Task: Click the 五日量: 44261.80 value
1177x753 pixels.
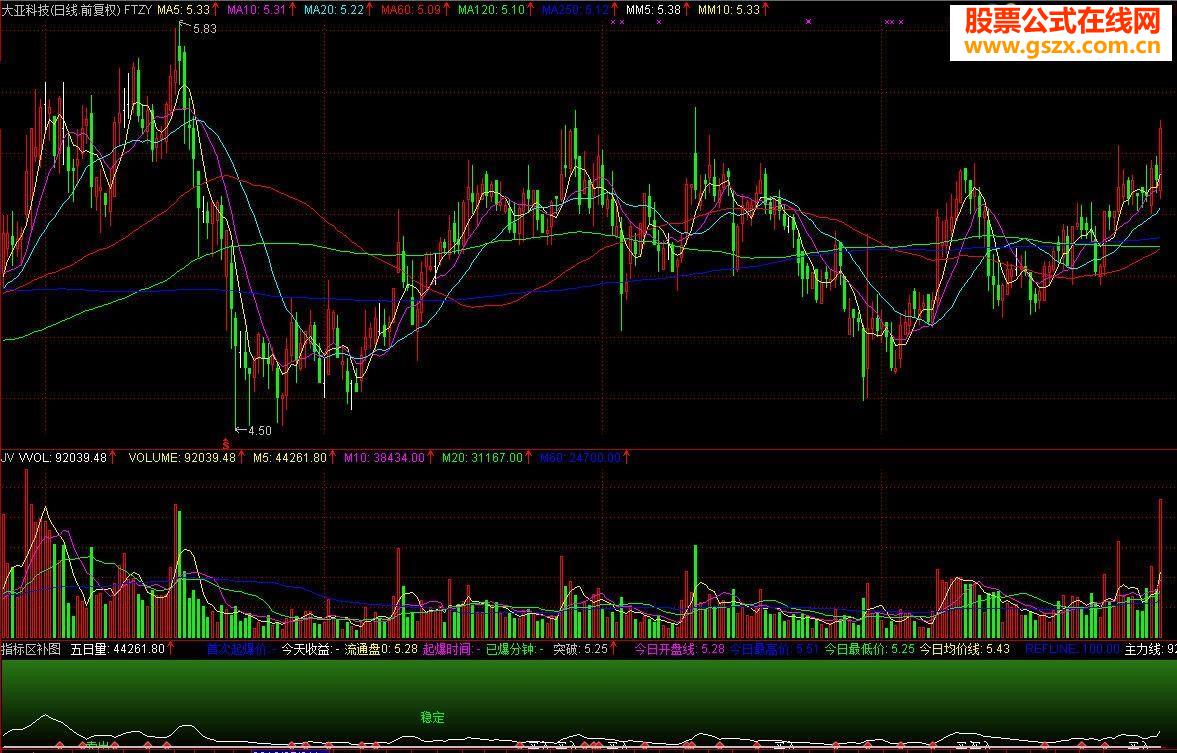Action: click(x=118, y=649)
